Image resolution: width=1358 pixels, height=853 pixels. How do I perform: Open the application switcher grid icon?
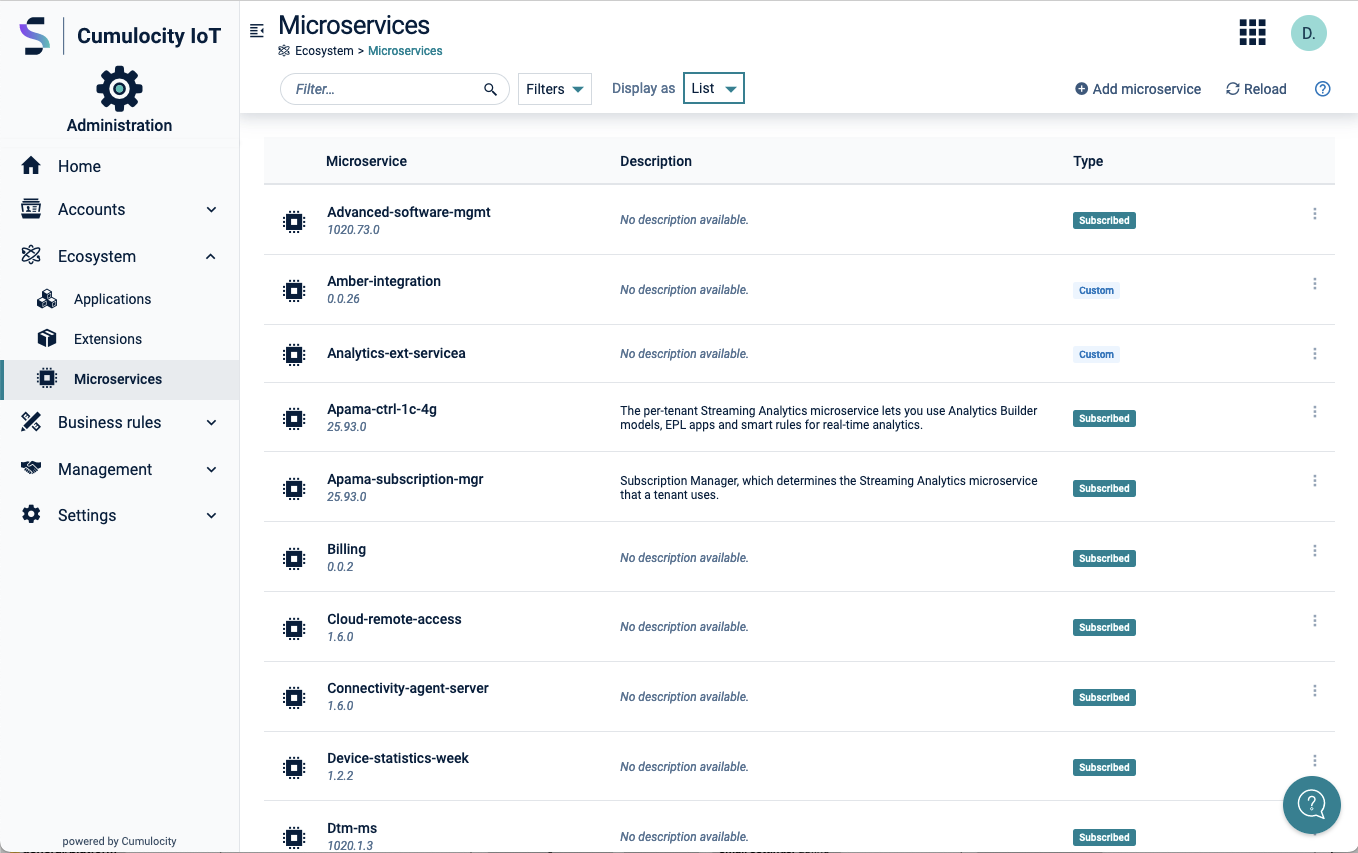(1251, 32)
